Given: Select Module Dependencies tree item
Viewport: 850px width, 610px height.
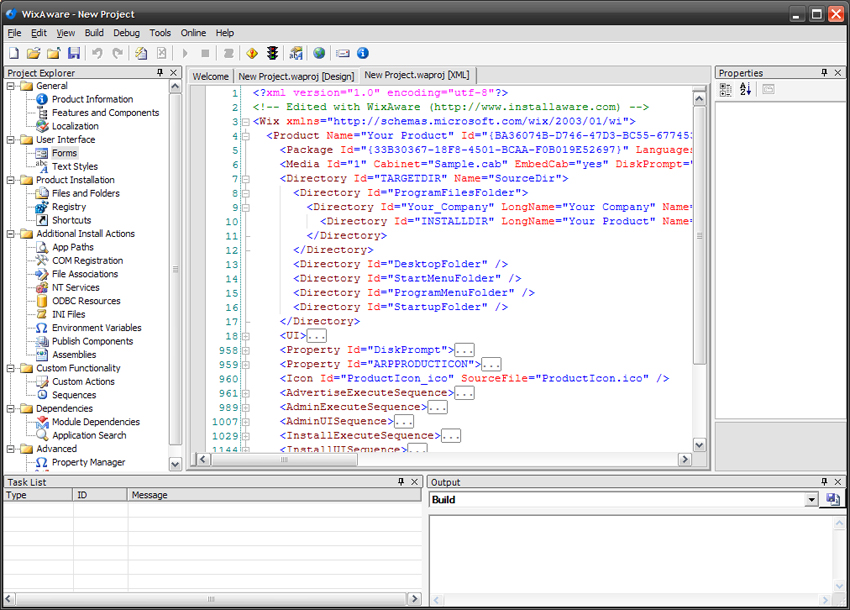Looking at the screenshot, I should click(x=95, y=422).
